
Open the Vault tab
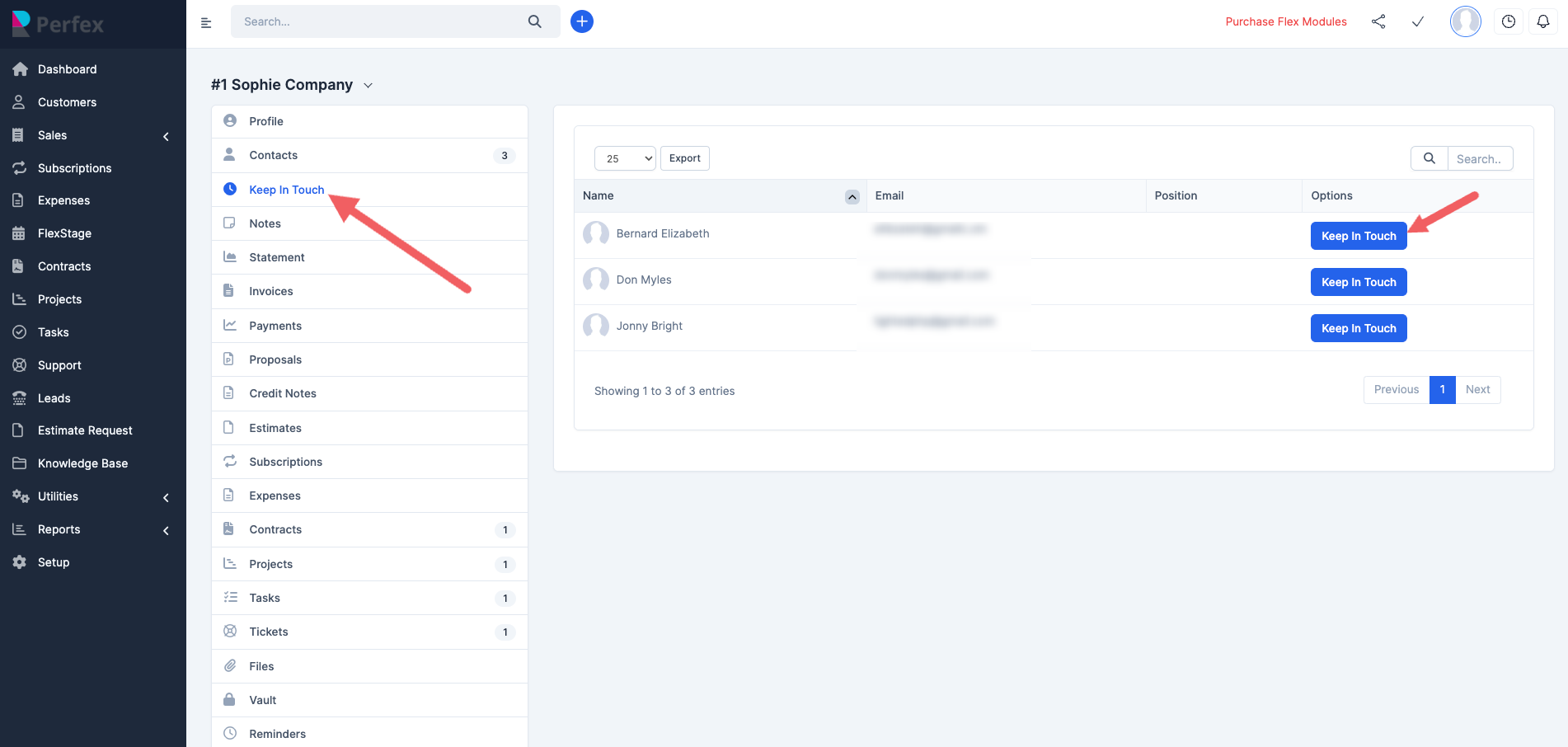[x=262, y=699]
